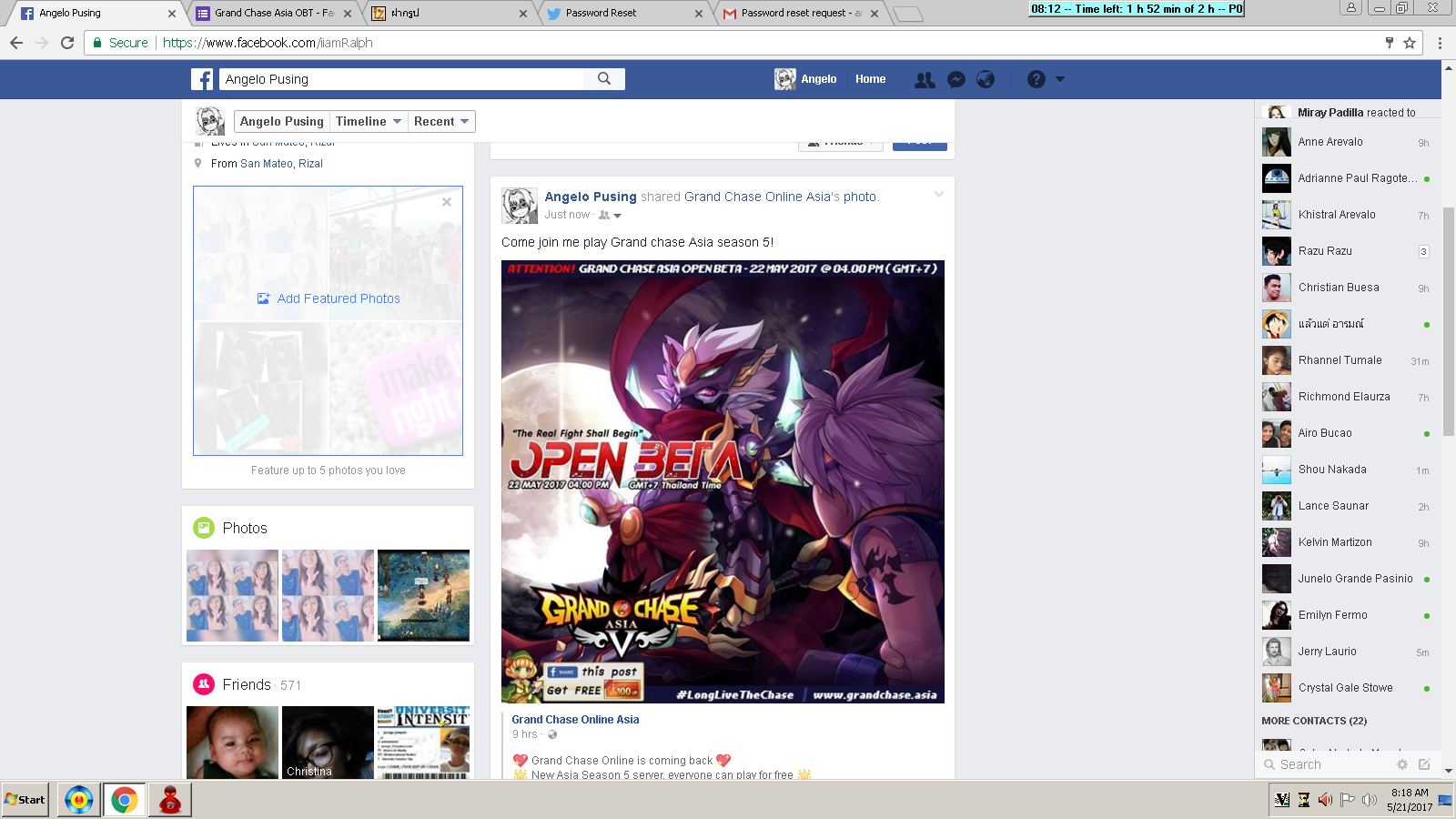Open chat with Christian Buesa

point(1347,288)
